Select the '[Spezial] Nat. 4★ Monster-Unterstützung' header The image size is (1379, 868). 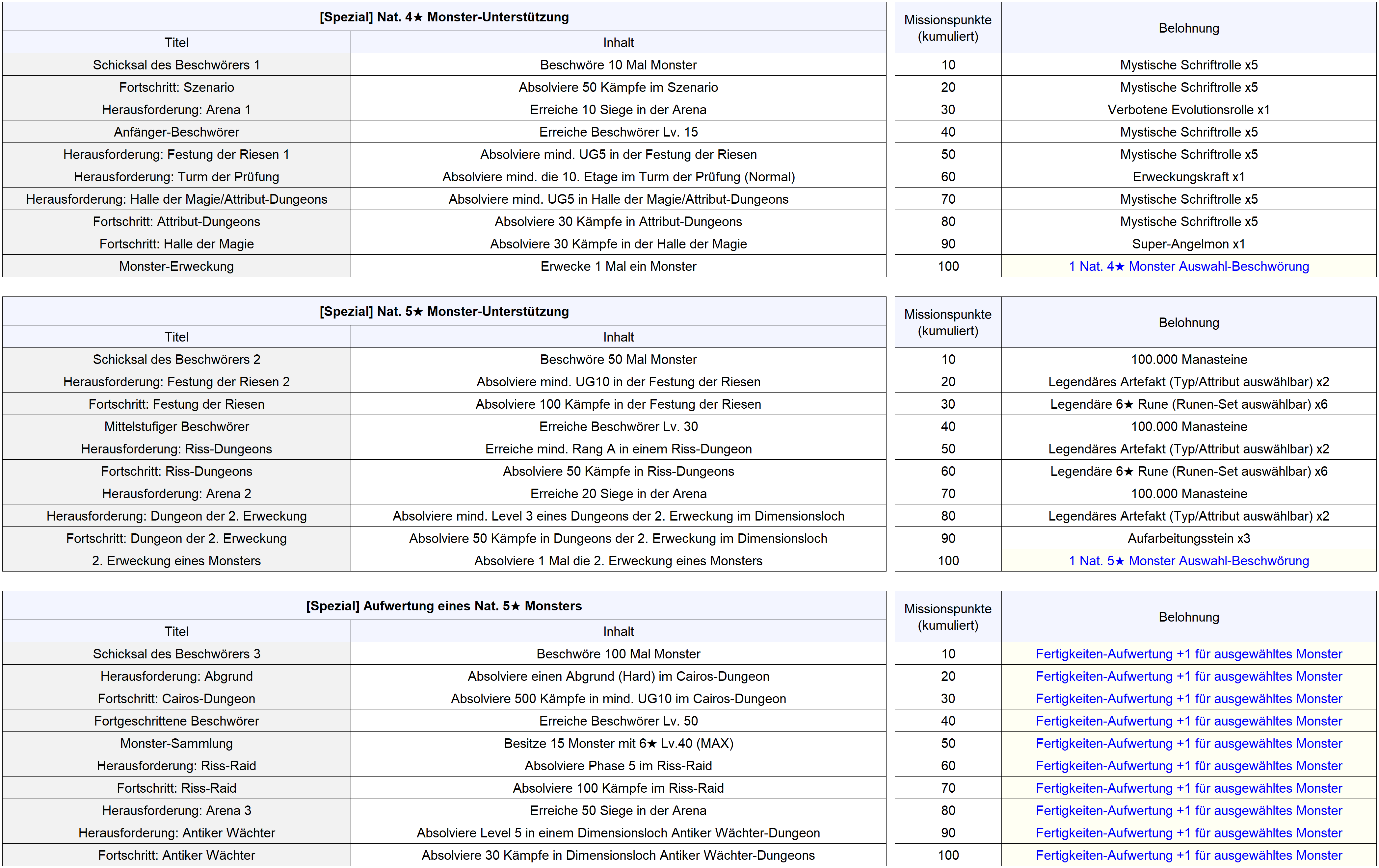pos(444,17)
